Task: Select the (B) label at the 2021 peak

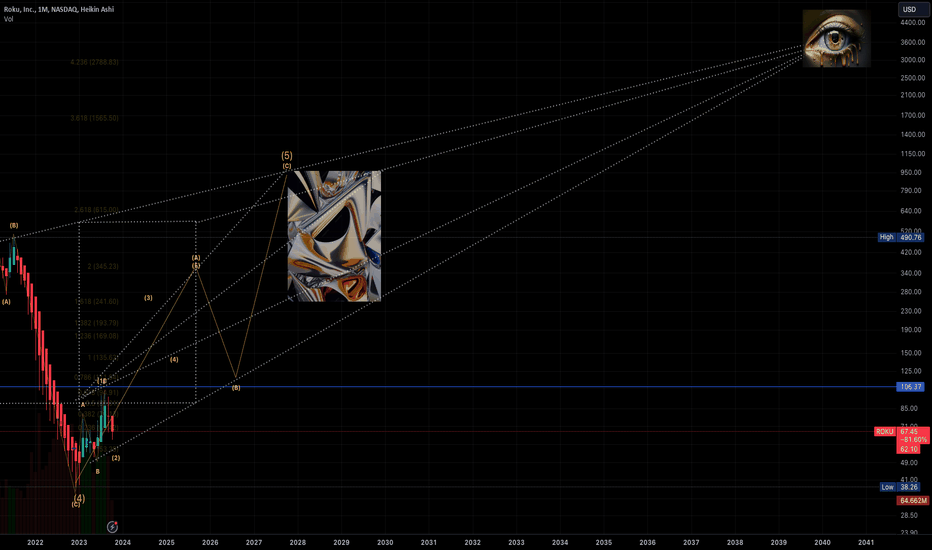Action: (x=14, y=226)
